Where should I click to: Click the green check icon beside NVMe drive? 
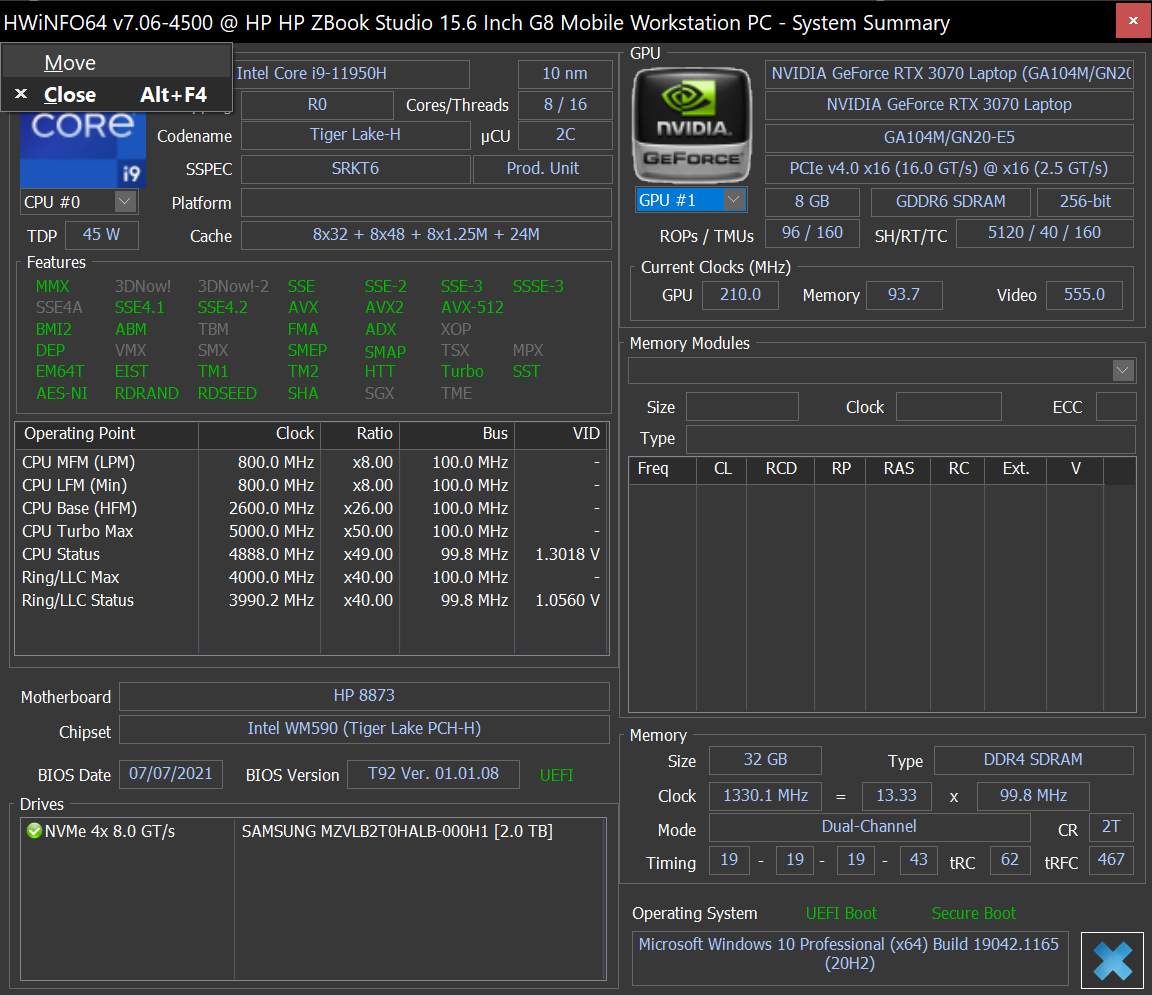pos(34,831)
